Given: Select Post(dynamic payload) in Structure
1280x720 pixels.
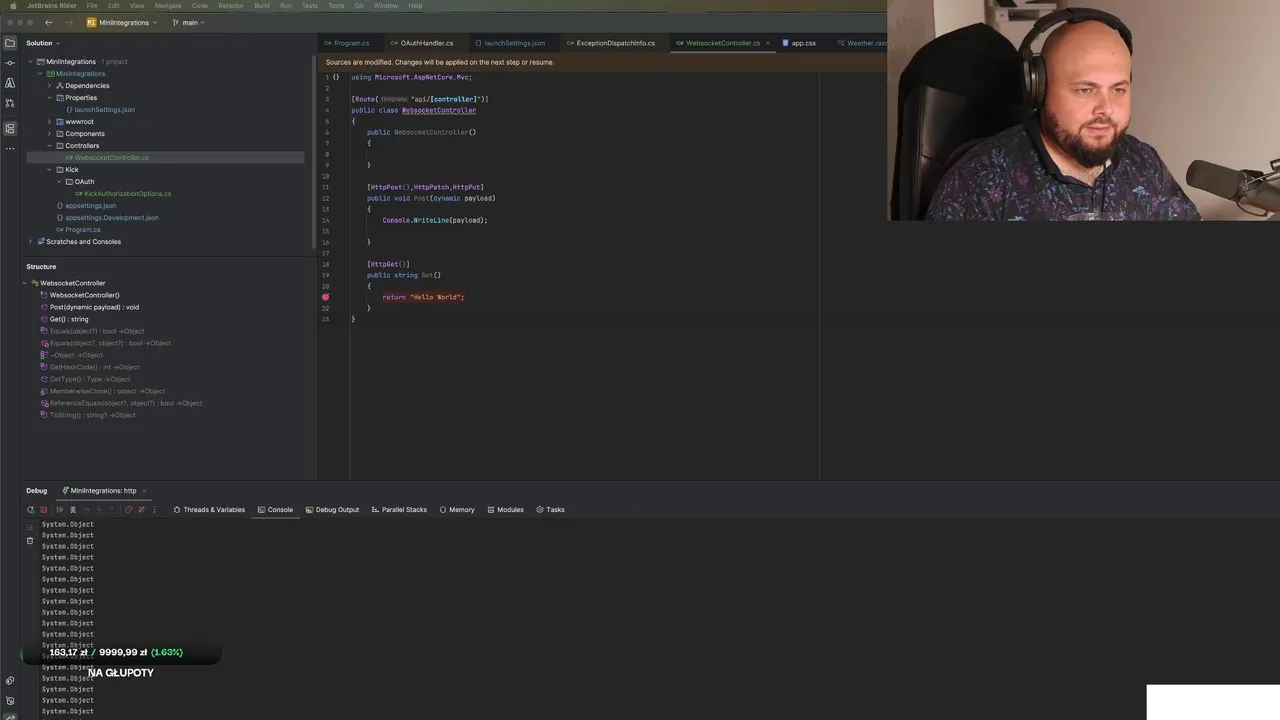Looking at the screenshot, I should point(94,307).
